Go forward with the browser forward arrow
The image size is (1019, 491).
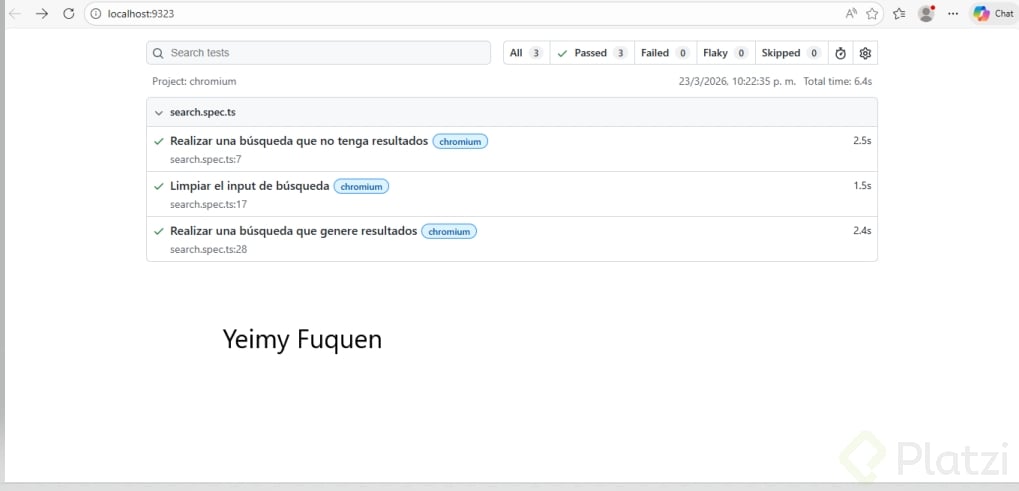(42, 14)
